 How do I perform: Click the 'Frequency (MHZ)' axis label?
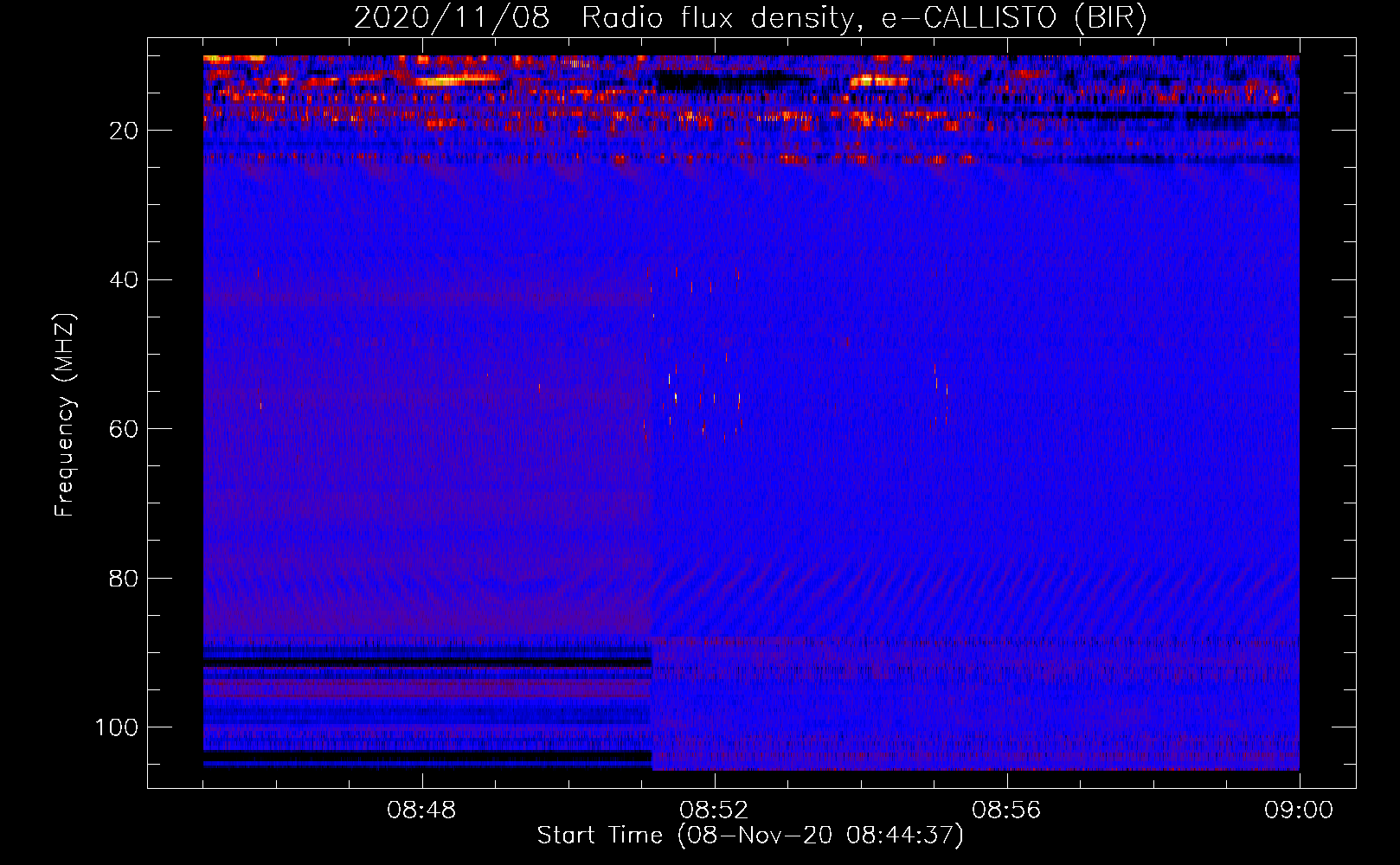65,415
